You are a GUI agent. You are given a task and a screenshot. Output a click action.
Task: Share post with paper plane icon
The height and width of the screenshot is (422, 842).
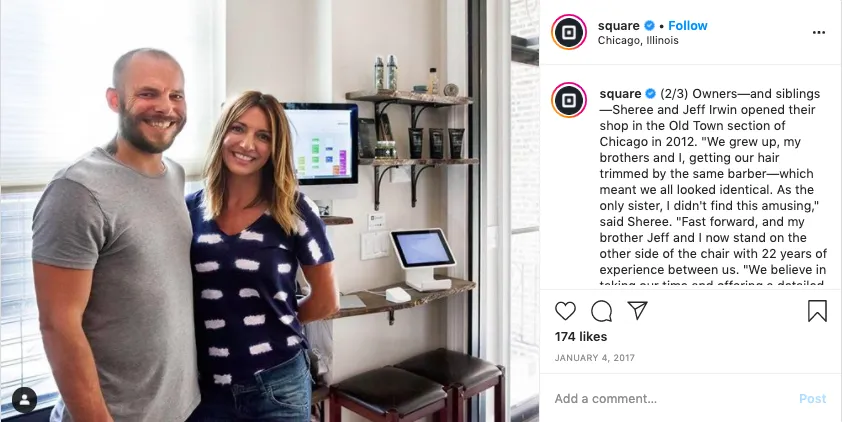[637, 310]
